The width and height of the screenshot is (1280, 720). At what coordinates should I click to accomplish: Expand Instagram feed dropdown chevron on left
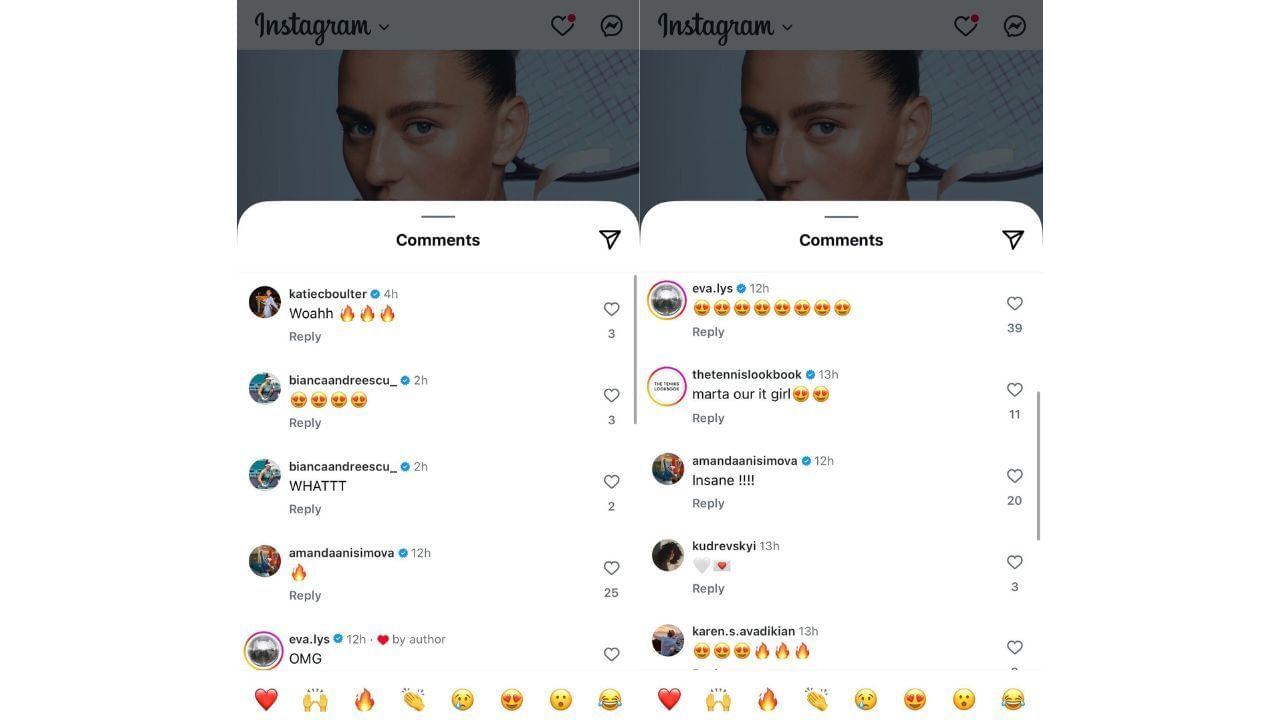point(384,27)
